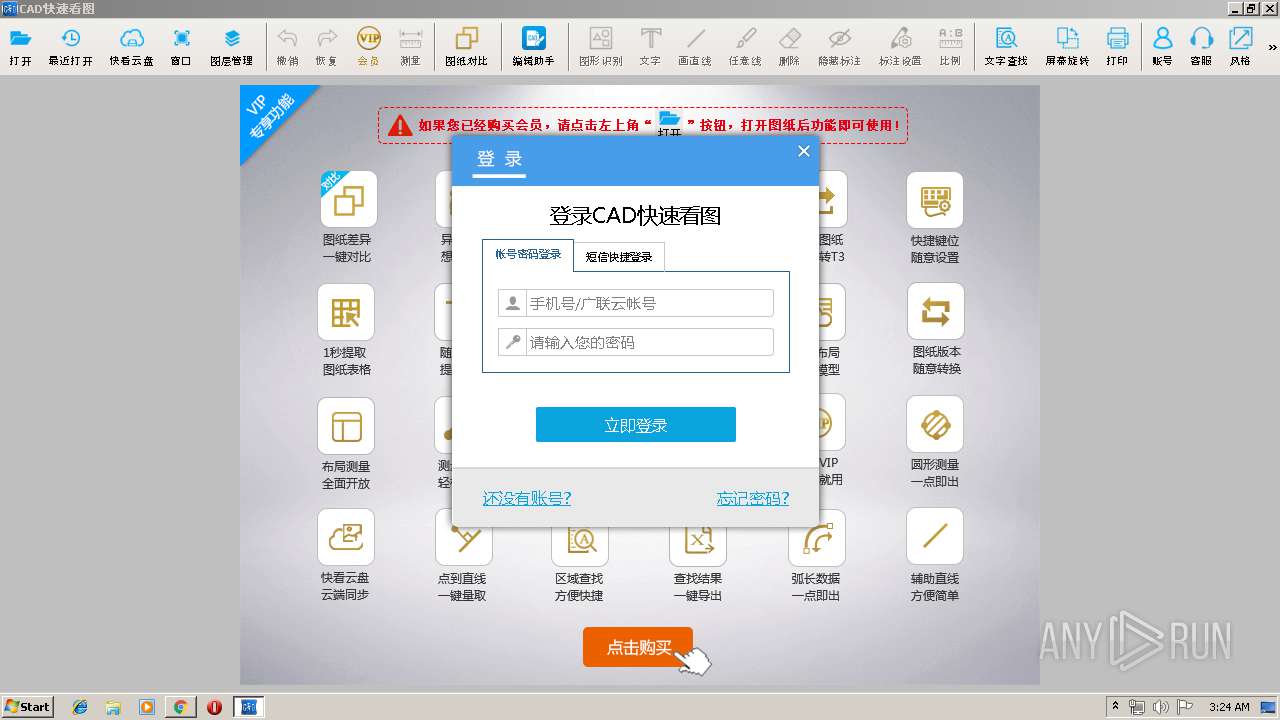Image resolution: width=1280 pixels, height=720 pixels.
Task: Launch the 编辑助手 edit assistant
Action: [x=534, y=47]
